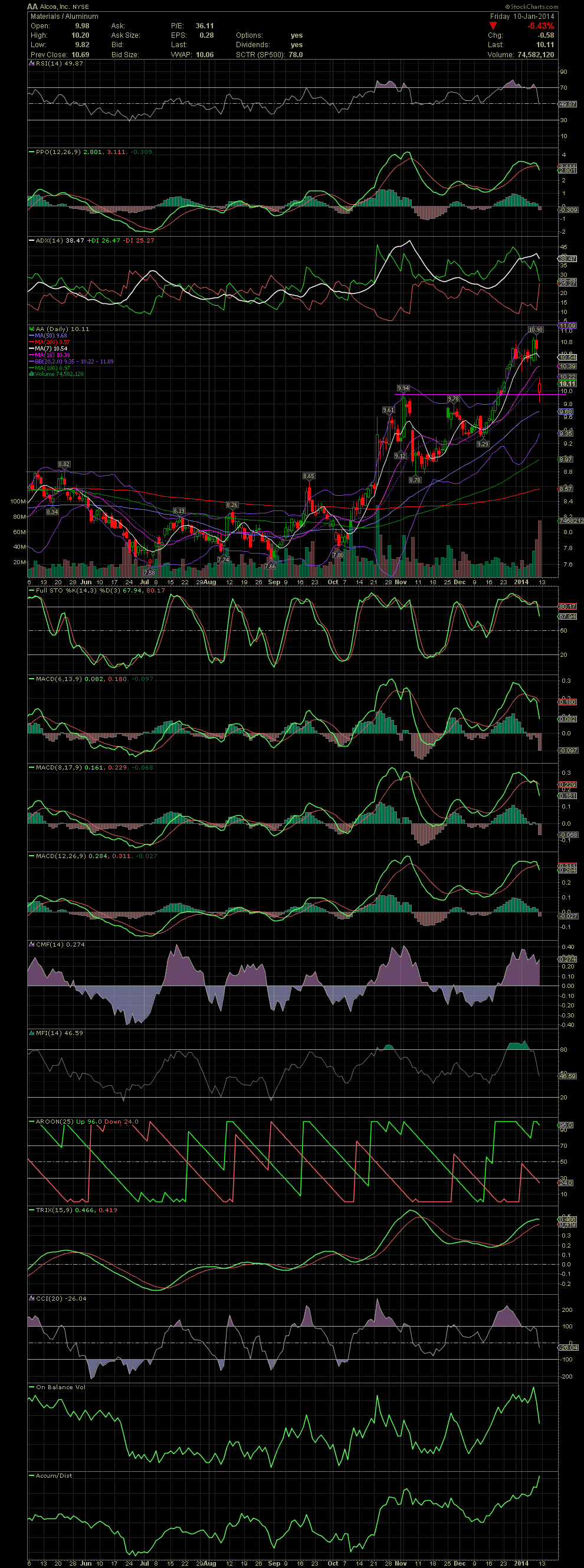Click the 9.61 price marker
Screen dimensions: 584x1568
[388, 410]
